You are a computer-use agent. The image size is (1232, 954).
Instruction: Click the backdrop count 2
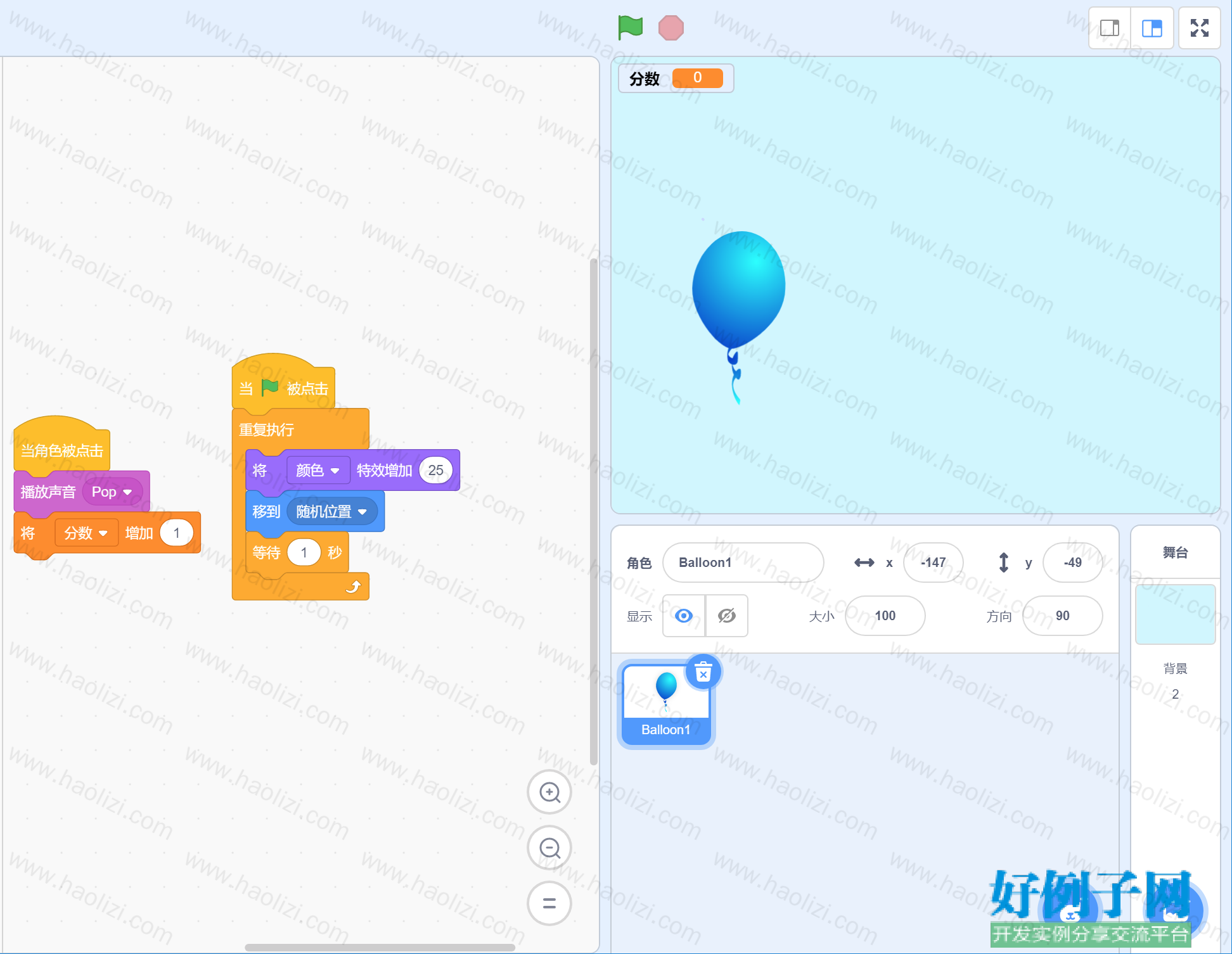(1175, 694)
